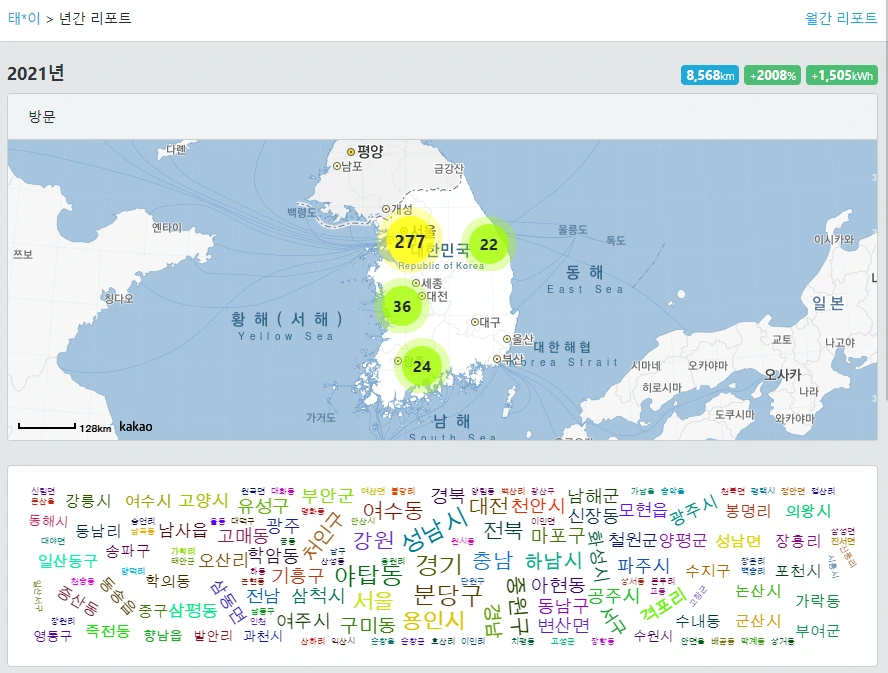
Task: Select 장흥리 in the word cloud
Action: 798,540
